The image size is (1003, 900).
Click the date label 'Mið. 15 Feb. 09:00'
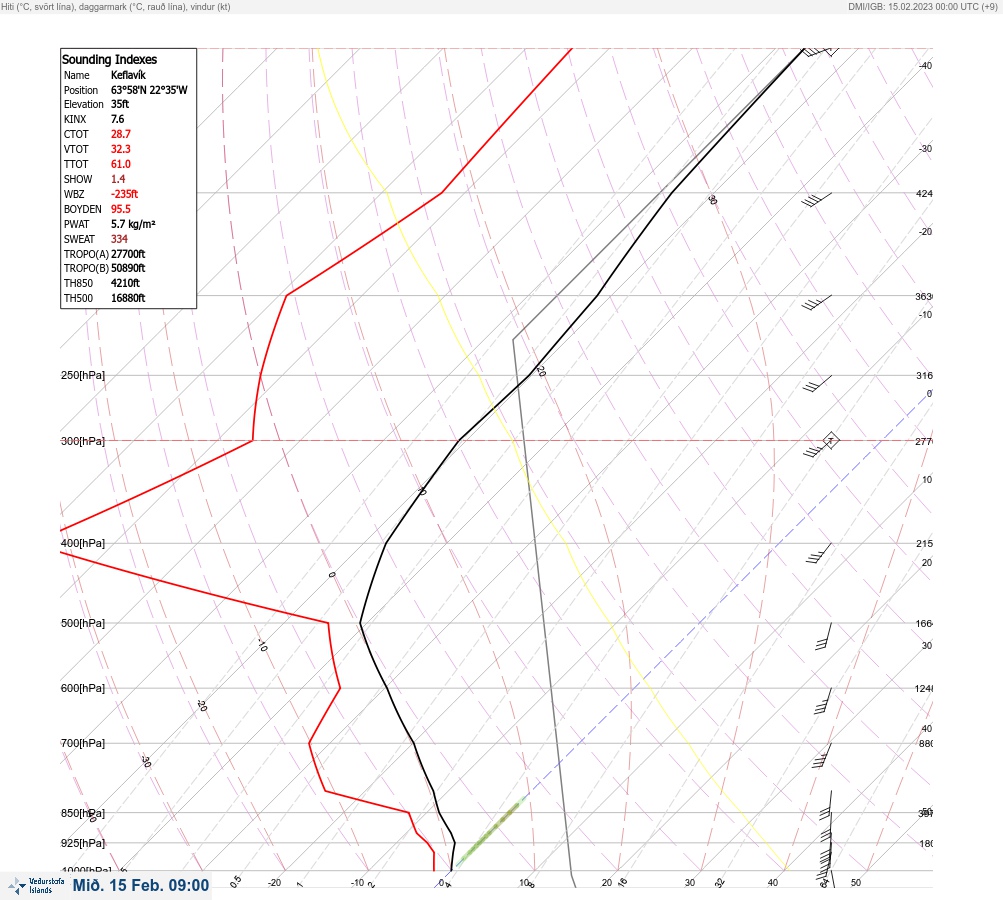click(x=141, y=885)
